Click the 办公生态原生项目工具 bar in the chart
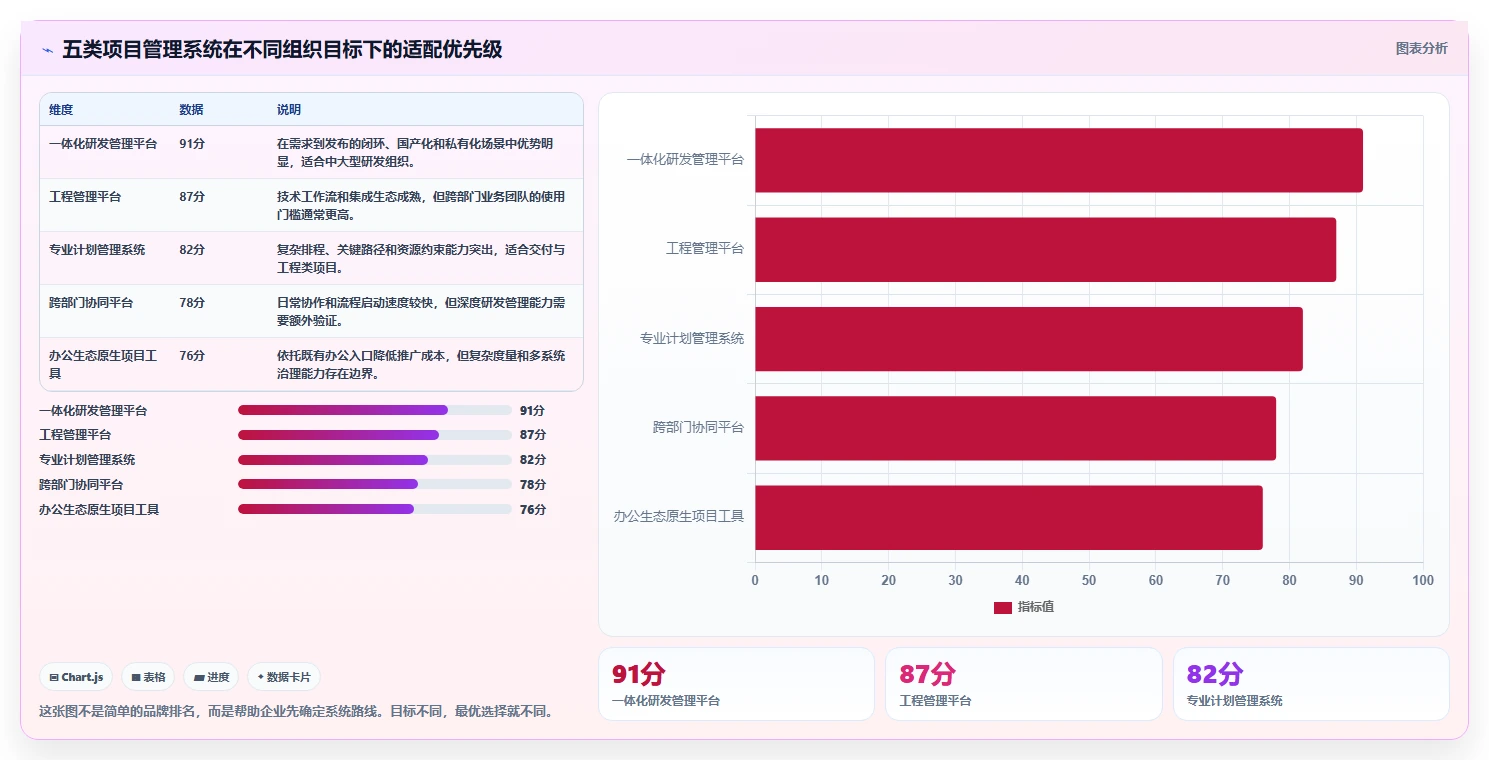Viewport: 1489px width, 760px height. point(1009,517)
